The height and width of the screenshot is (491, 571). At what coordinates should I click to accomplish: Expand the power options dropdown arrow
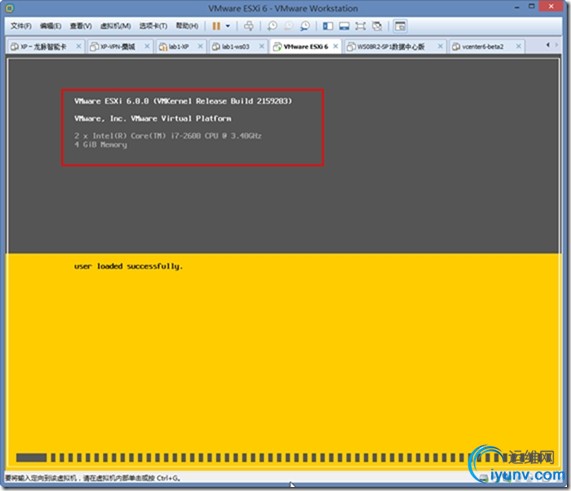tap(228, 26)
